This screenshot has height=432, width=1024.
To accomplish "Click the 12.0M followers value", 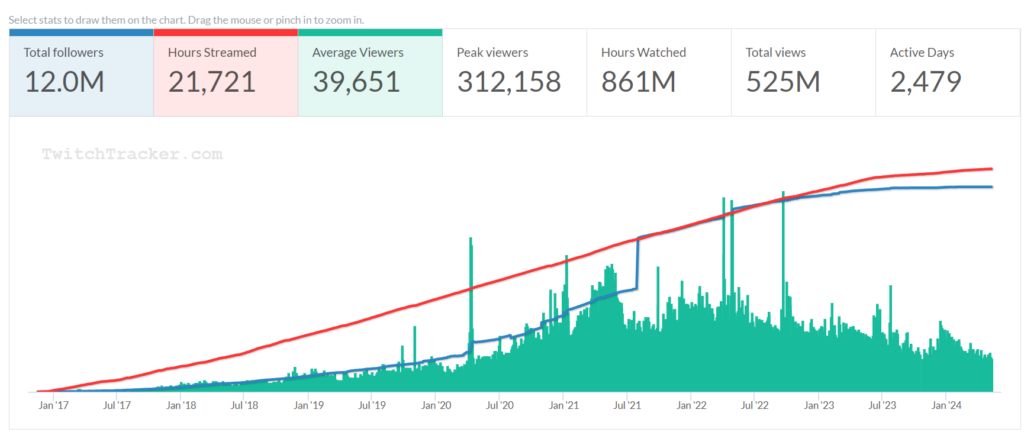I will (64, 82).
